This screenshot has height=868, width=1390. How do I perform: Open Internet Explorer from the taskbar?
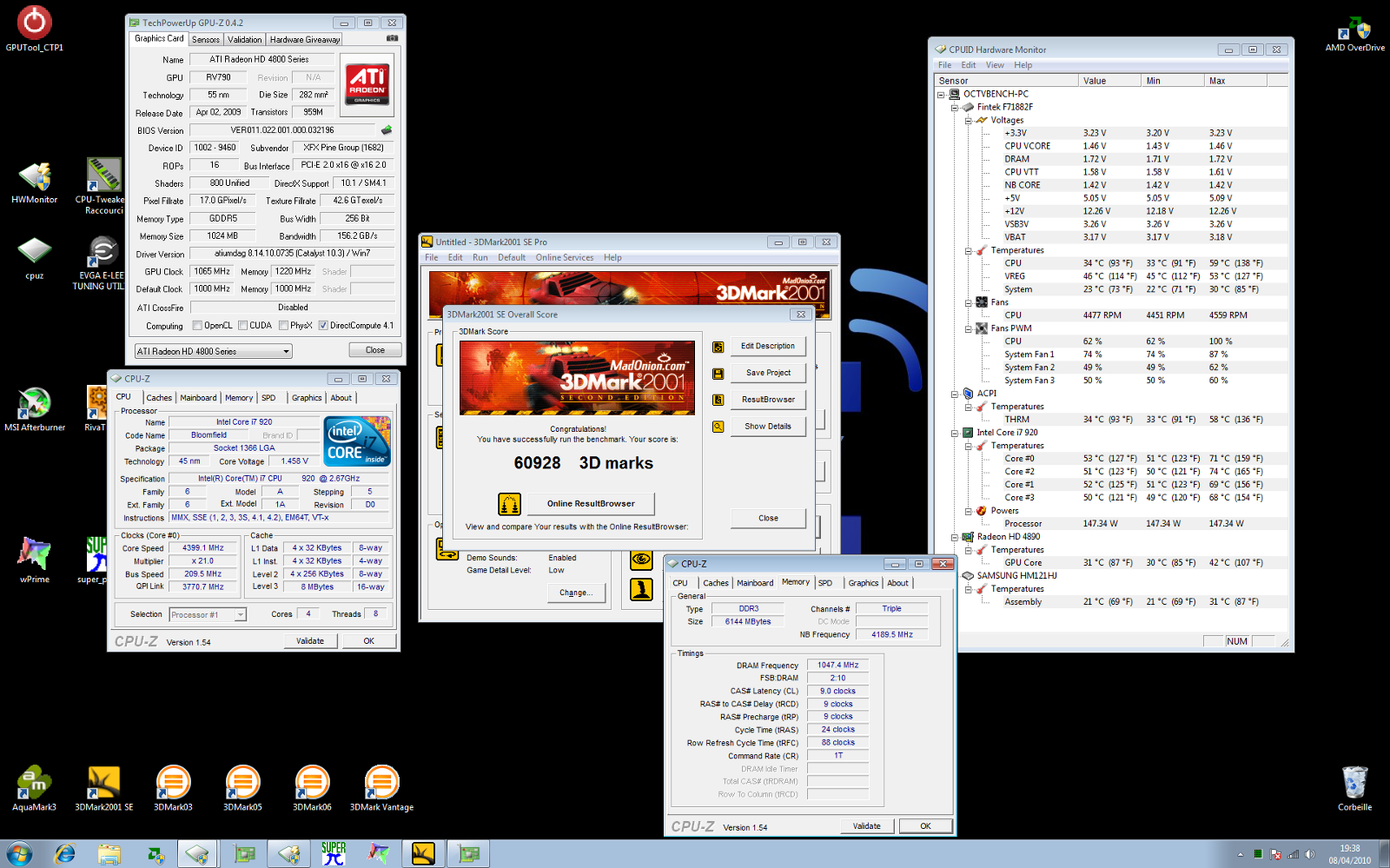[65, 854]
